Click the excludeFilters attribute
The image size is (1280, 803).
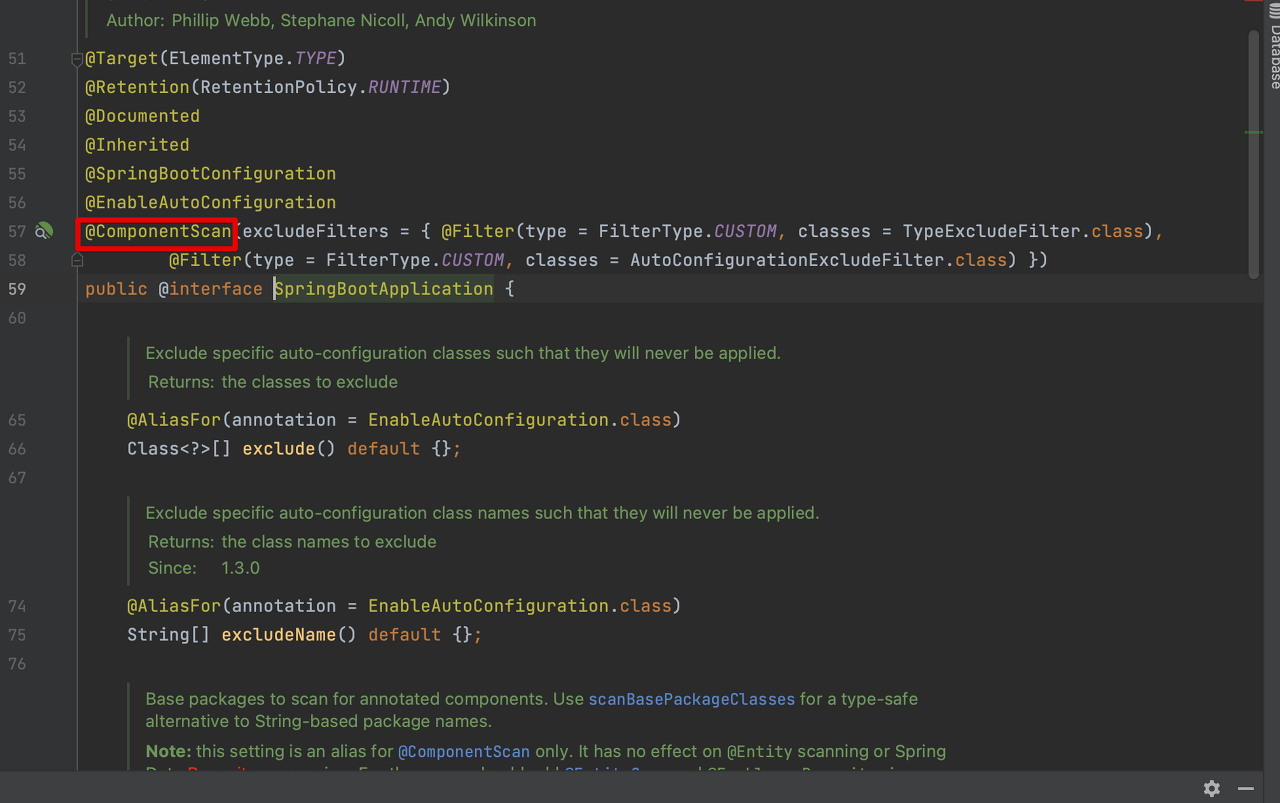pos(316,231)
